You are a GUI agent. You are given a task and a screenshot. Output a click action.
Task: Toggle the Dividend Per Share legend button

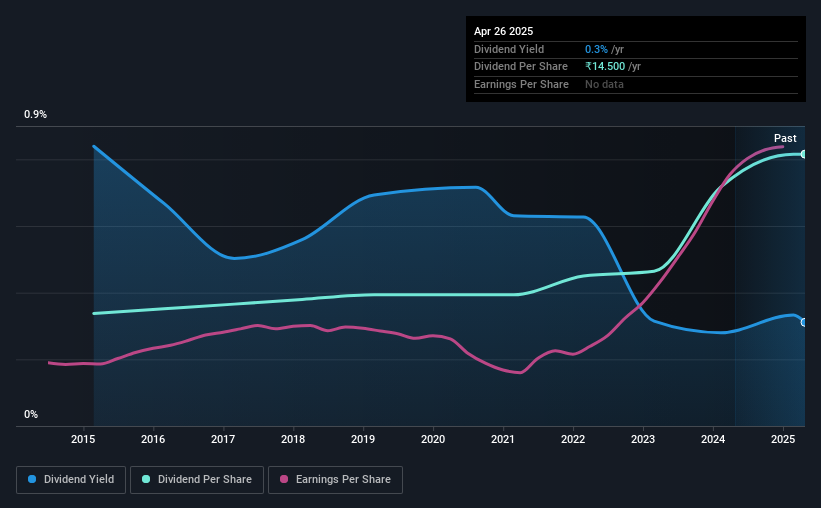(x=197, y=480)
